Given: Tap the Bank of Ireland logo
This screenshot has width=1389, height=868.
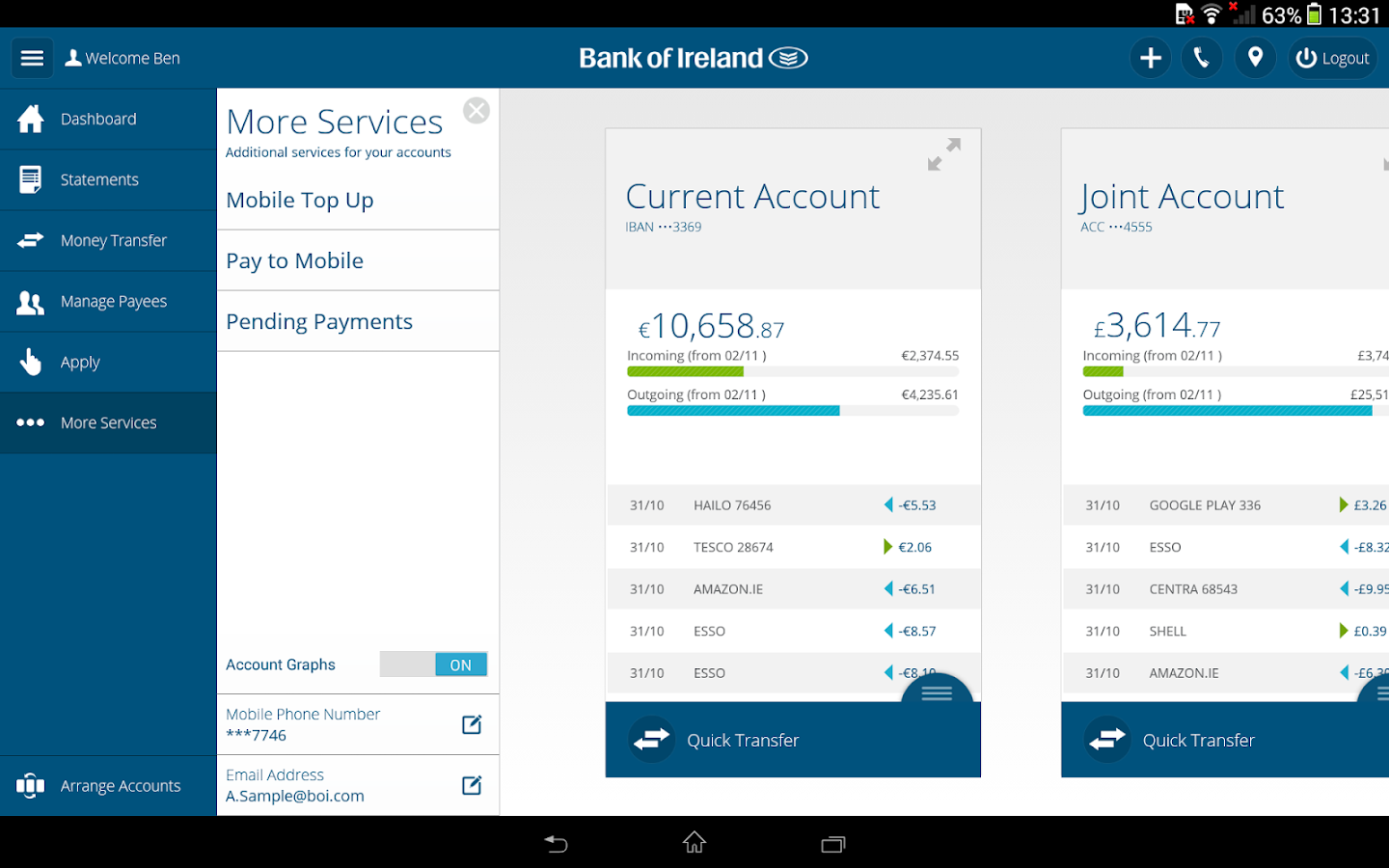Looking at the screenshot, I should (x=694, y=58).
